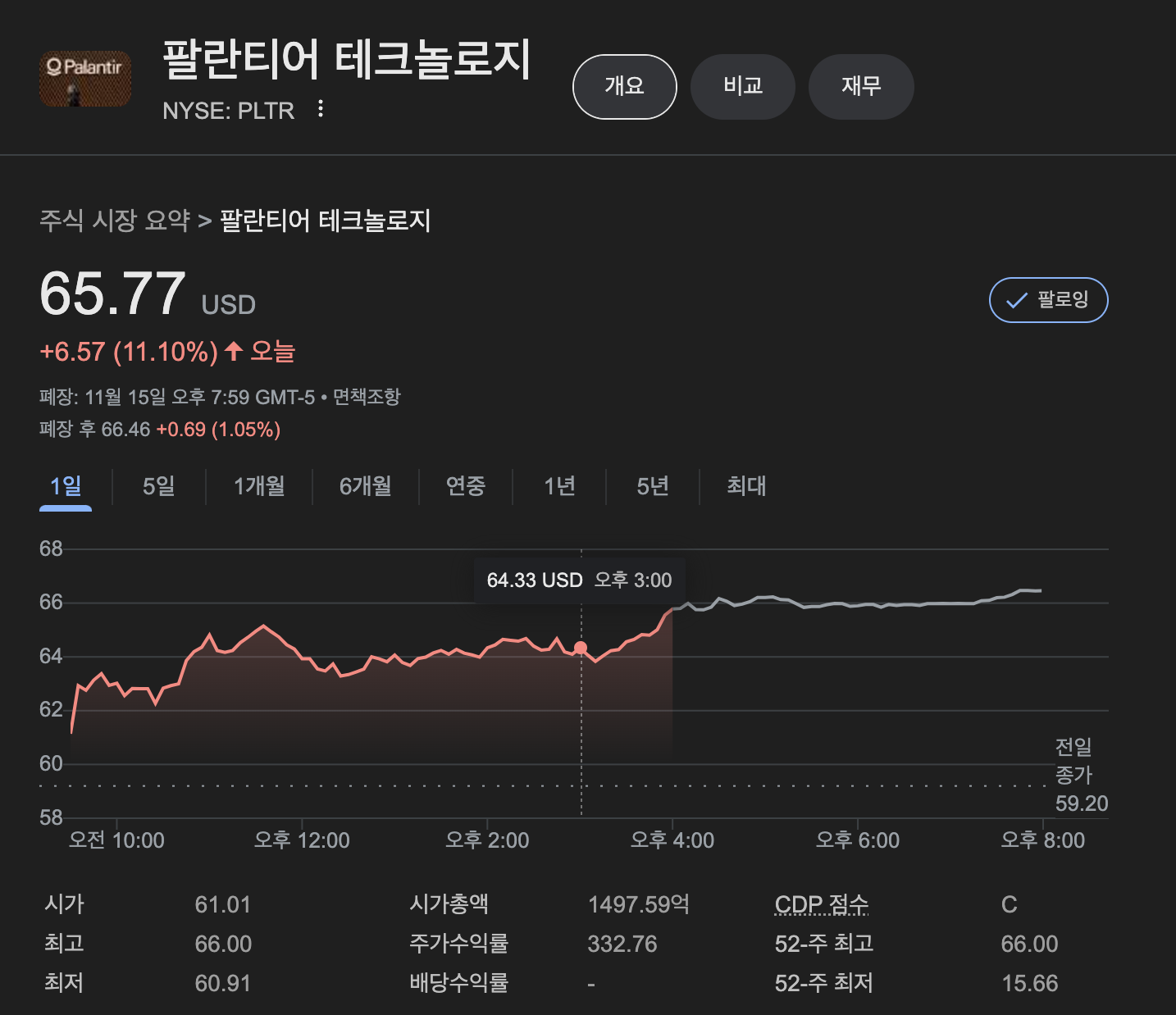
Task: Click the Palantir logo thumbnail
Action: tap(85, 79)
